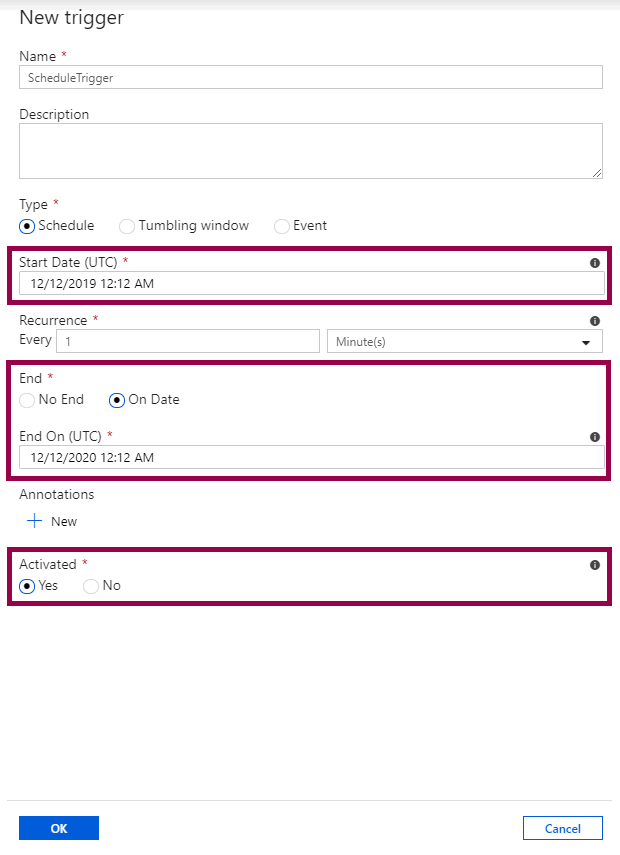The width and height of the screenshot is (620, 855).
Task: Edit the Start Date value
Action: point(310,283)
